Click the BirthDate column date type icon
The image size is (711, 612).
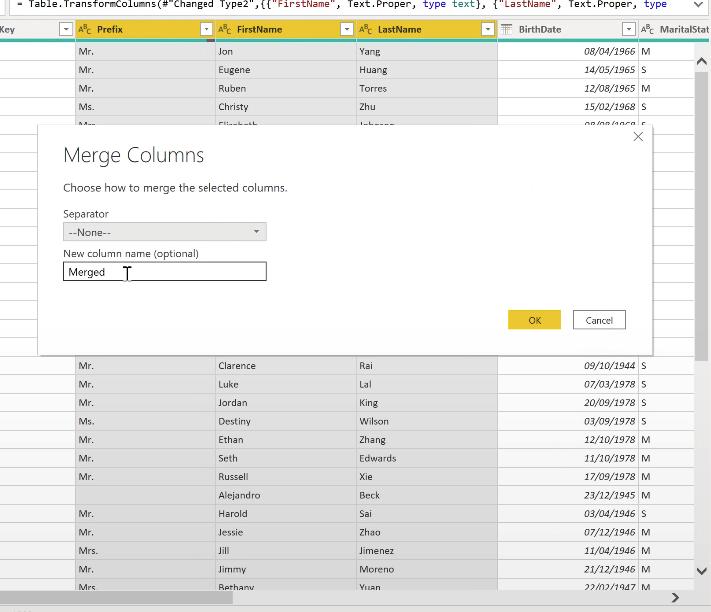506,29
